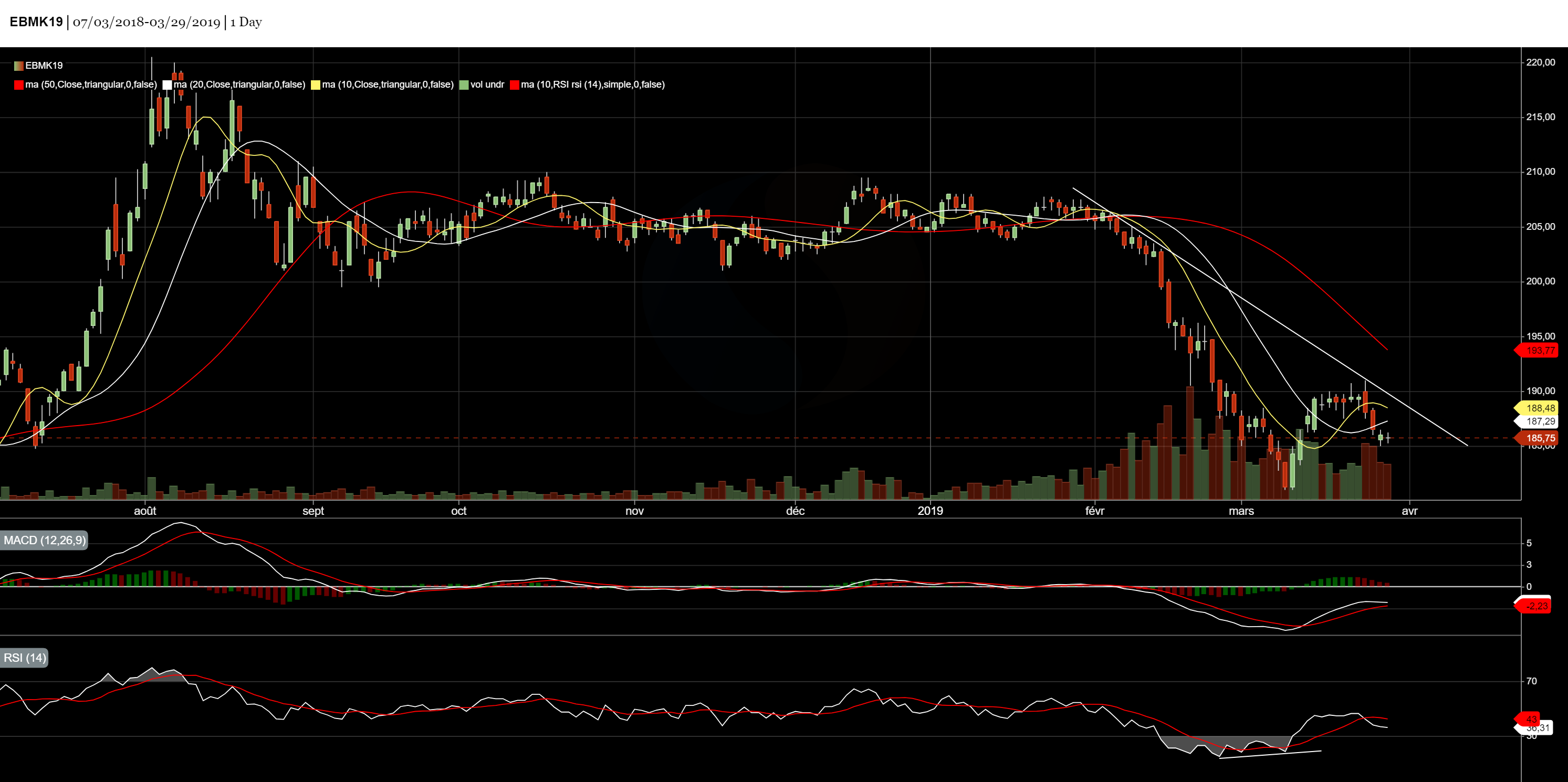Click the EBMK19 legend color swatch
Screen dimensions: 1568x782
(x=19, y=66)
